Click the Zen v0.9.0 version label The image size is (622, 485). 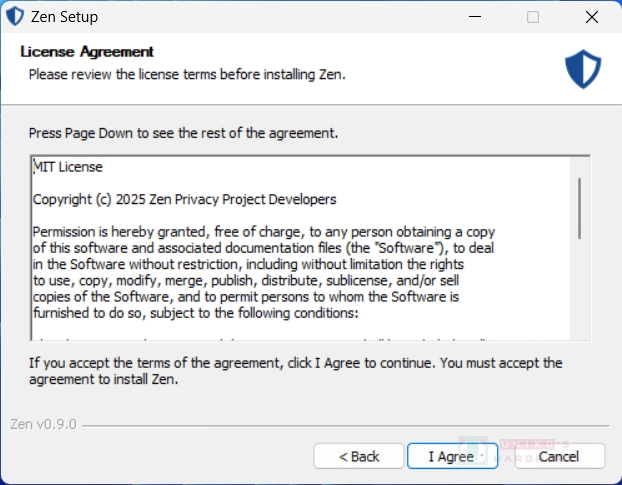click(x=44, y=424)
